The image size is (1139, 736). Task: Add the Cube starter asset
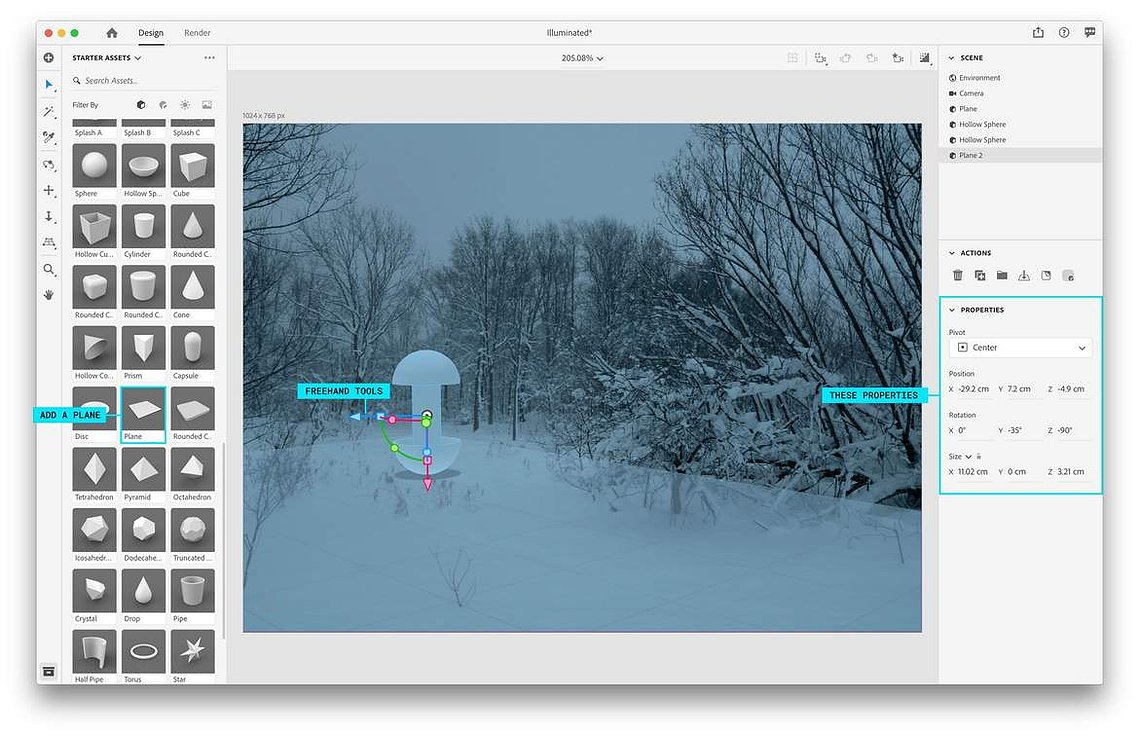tap(192, 166)
